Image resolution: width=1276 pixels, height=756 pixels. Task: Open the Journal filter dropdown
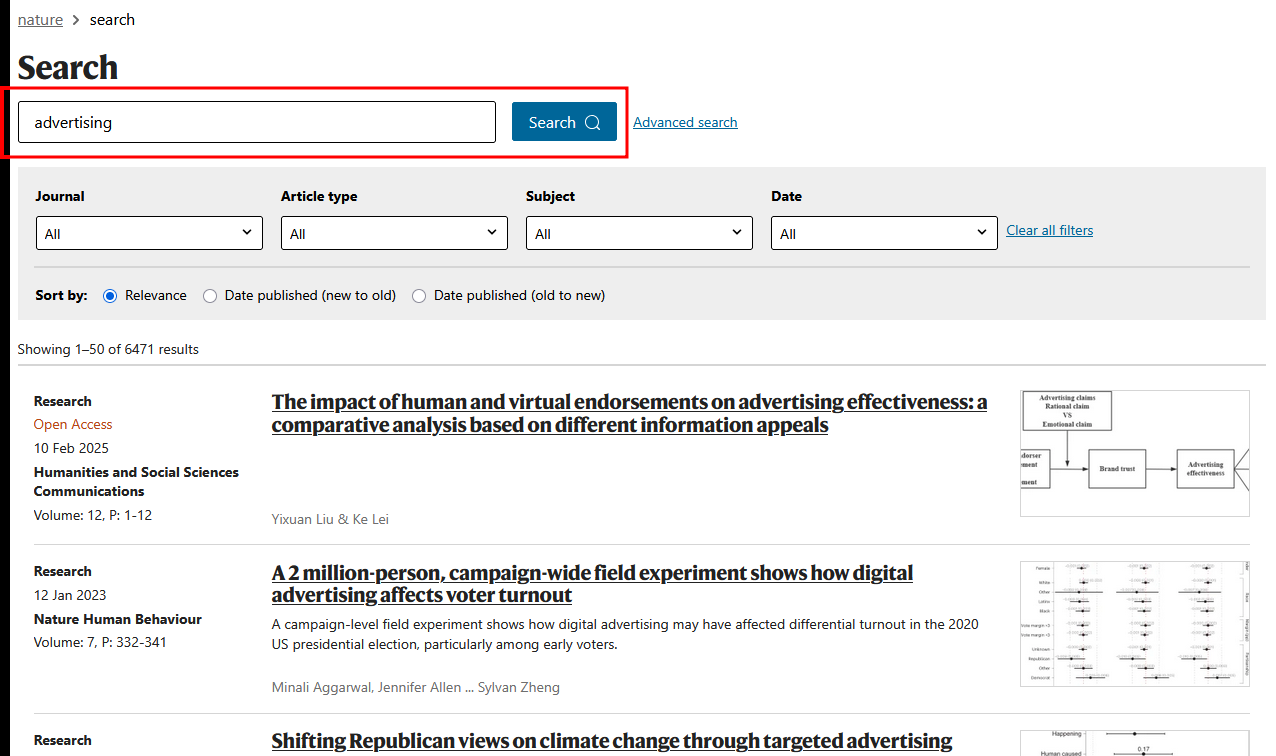(149, 233)
